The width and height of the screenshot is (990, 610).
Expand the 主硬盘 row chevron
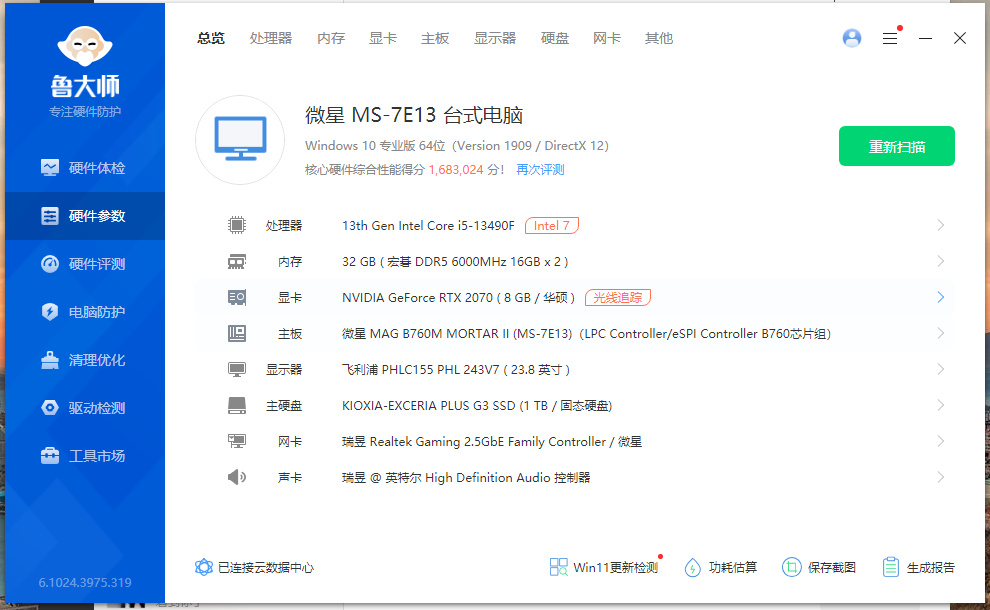941,405
